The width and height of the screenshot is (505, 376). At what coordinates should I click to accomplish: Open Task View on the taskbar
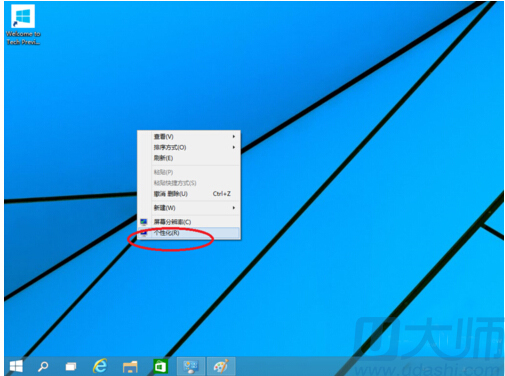pyautogui.click(x=71, y=366)
